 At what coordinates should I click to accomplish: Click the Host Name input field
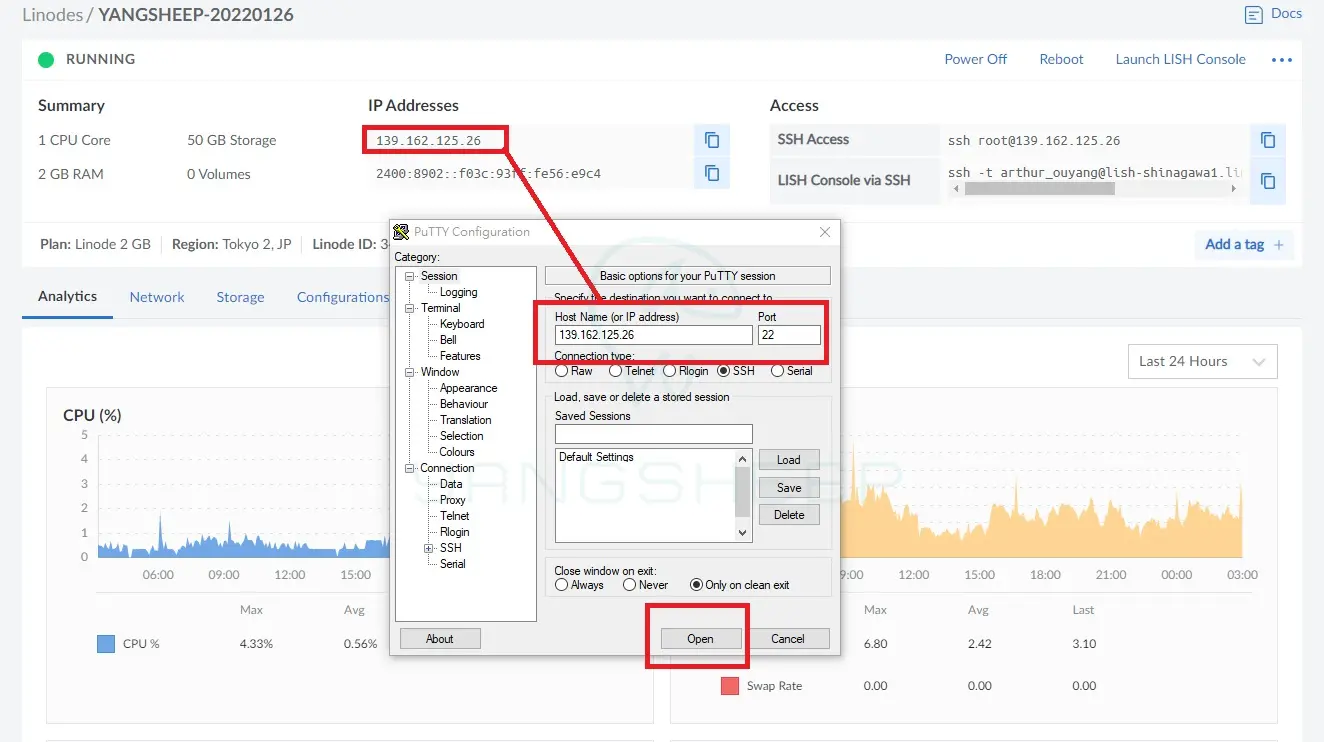pyautogui.click(x=654, y=335)
